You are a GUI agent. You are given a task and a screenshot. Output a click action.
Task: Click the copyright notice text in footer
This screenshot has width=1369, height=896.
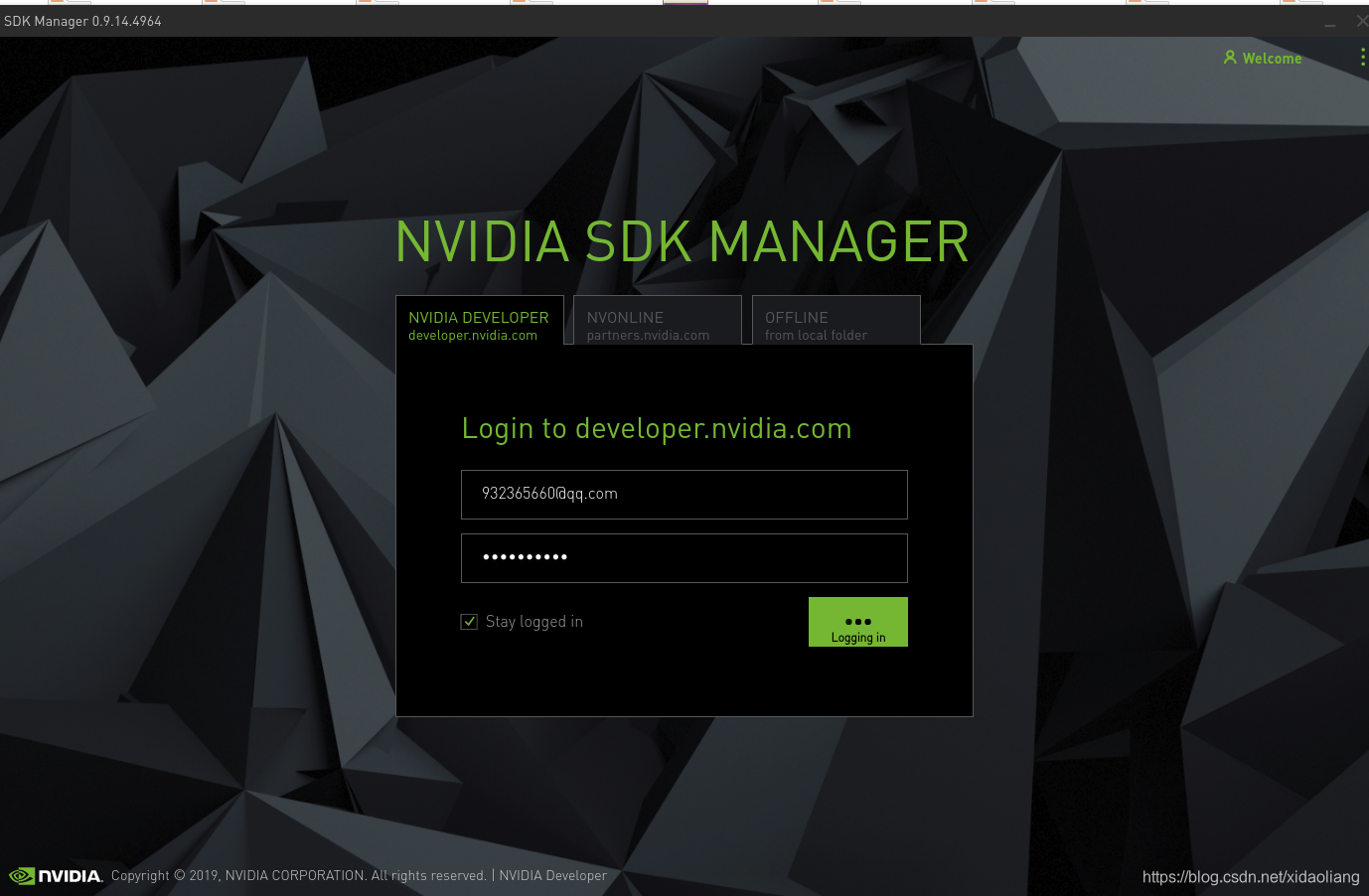(299, 875)
